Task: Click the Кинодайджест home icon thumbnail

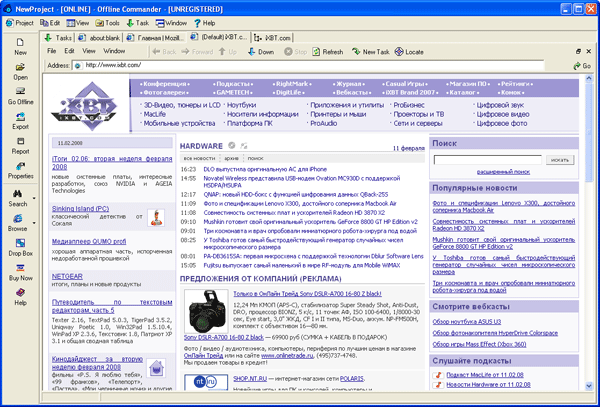Action: click(x=156, y=368)
